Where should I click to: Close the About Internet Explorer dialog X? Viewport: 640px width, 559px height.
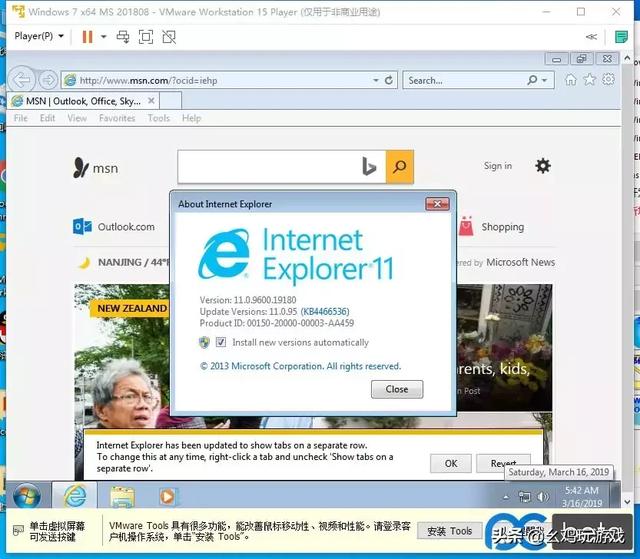coord(437,204)
